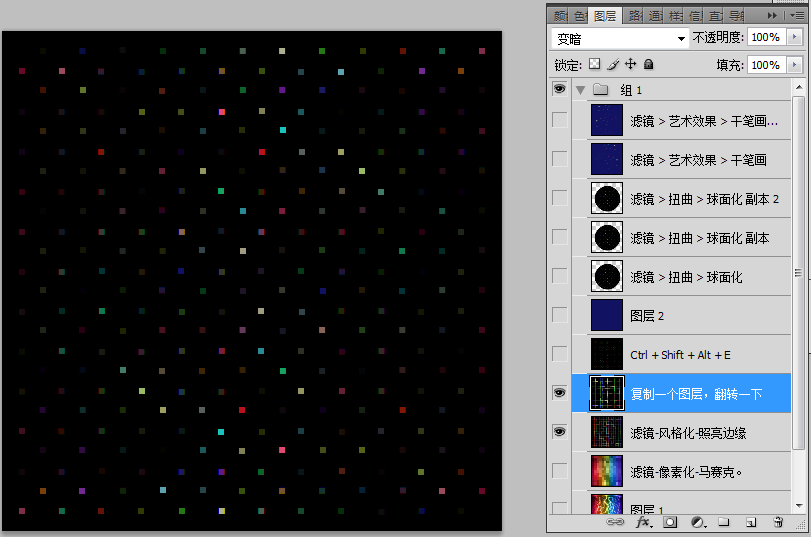
Task: Click the link layers icon
Action: [616, 522]
